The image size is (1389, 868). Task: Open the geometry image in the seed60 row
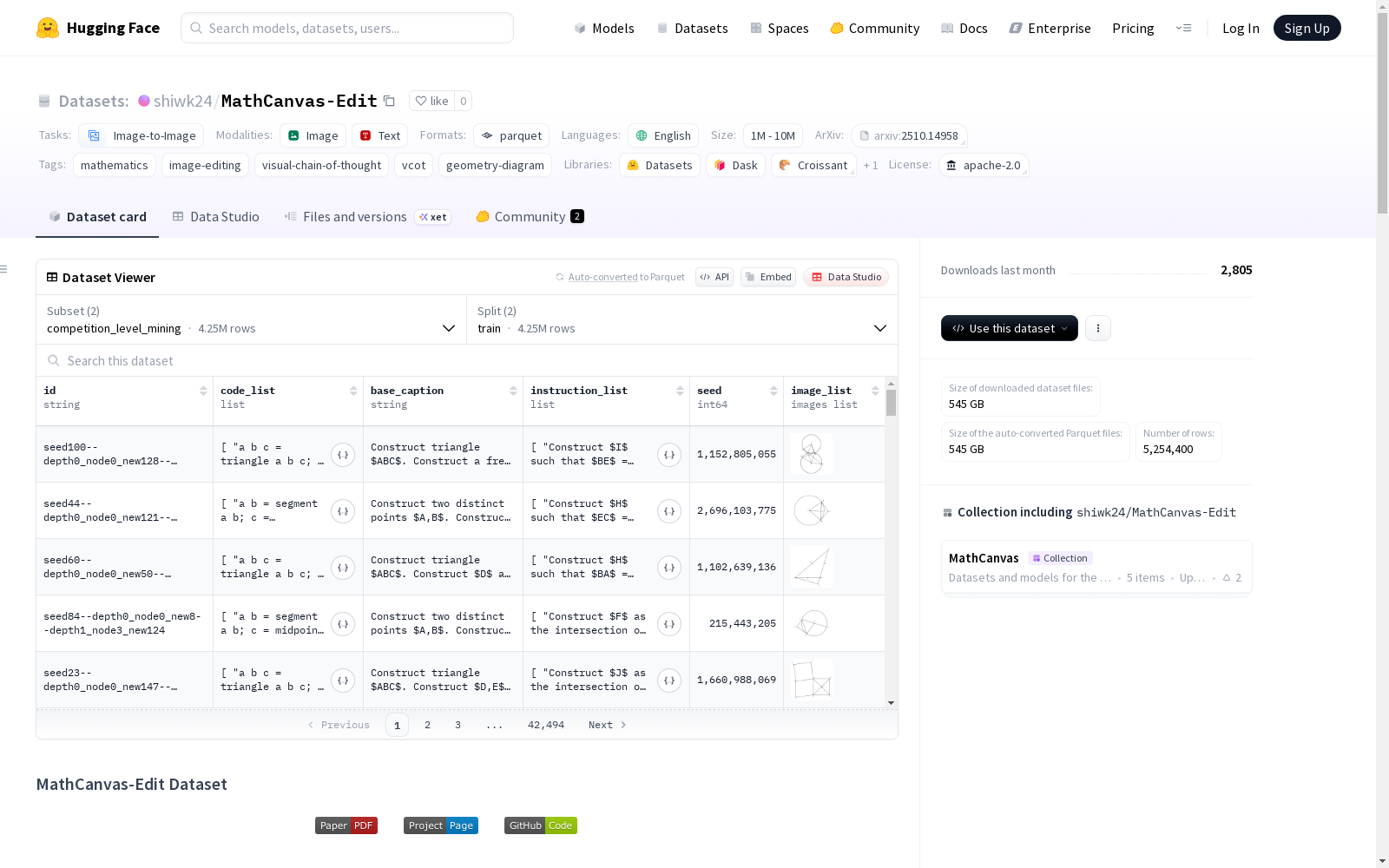click(812, 567)
